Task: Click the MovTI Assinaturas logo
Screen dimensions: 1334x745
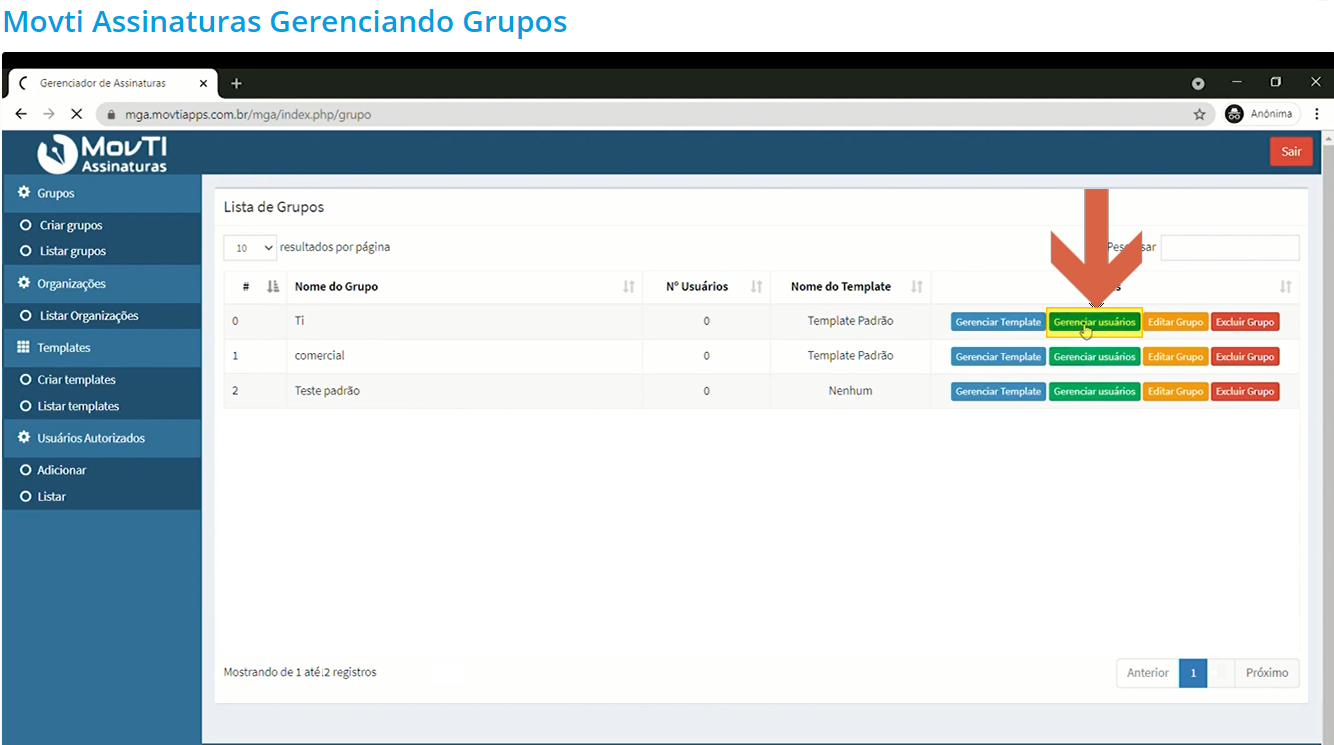Action: (102, 153)
